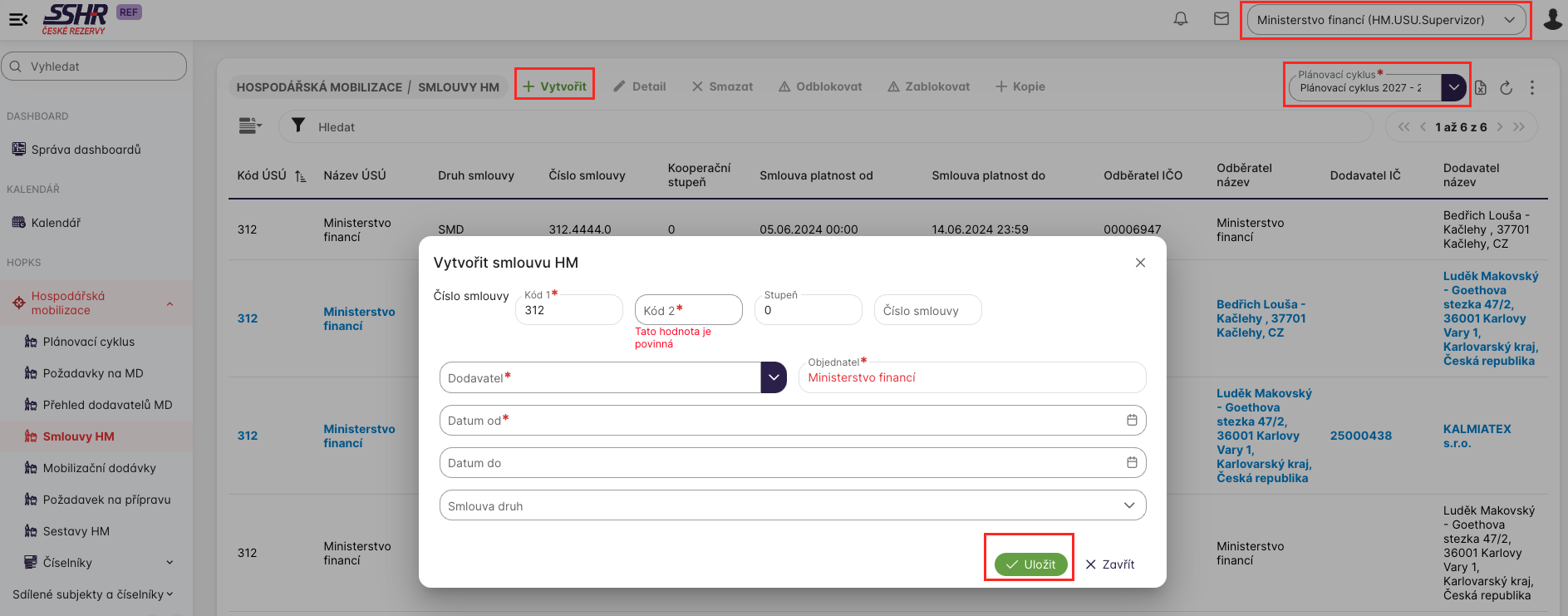
Task: Open the Ministerstvo financí role selector
Action: click(x=1385, y=20)
